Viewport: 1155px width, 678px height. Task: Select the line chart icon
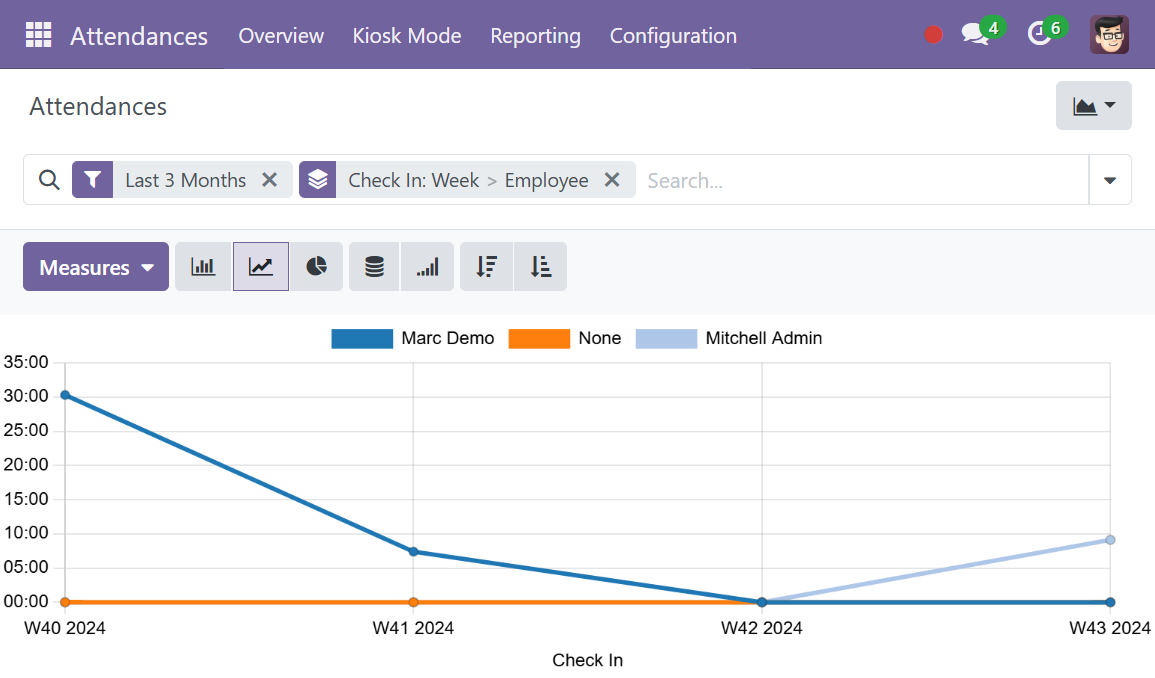coord(260,266)
